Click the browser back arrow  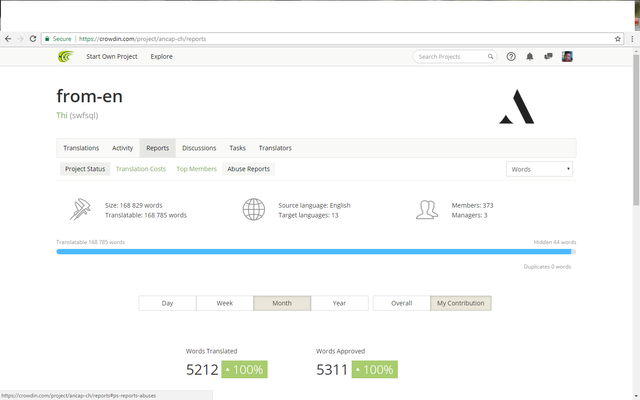[8, 39]
